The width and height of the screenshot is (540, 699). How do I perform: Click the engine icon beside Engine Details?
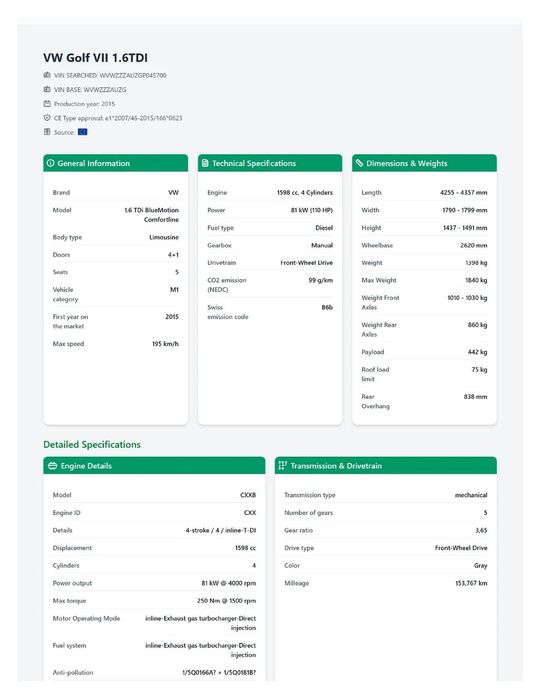(53, 465)
